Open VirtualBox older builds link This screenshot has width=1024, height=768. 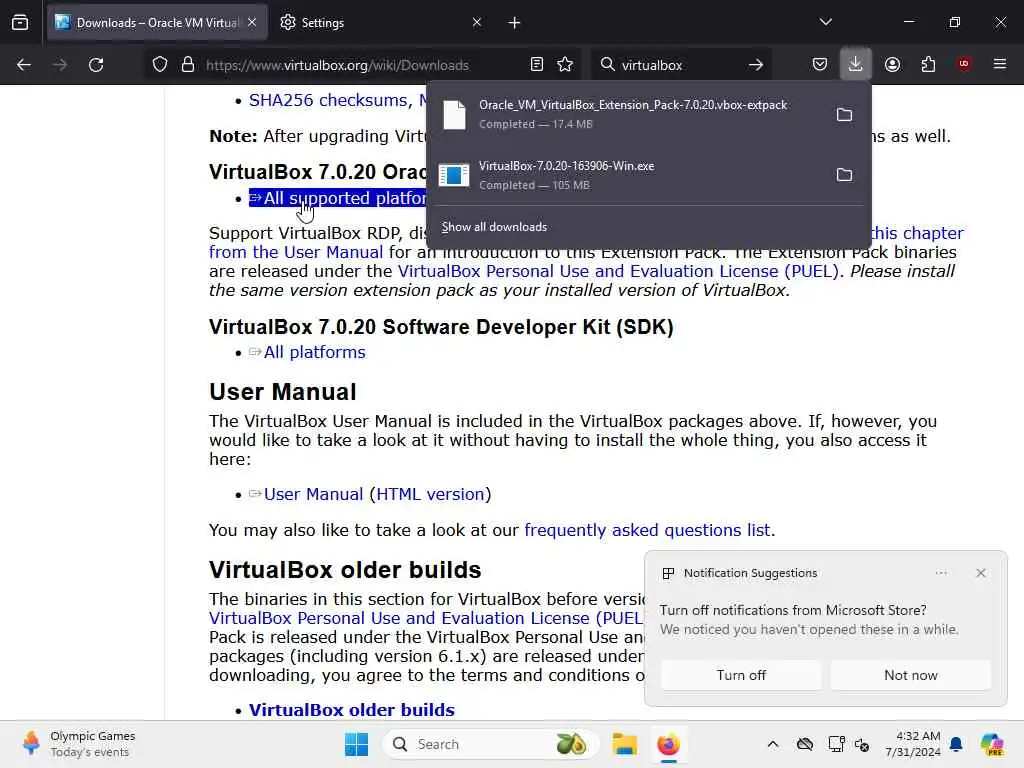point(351,709)
